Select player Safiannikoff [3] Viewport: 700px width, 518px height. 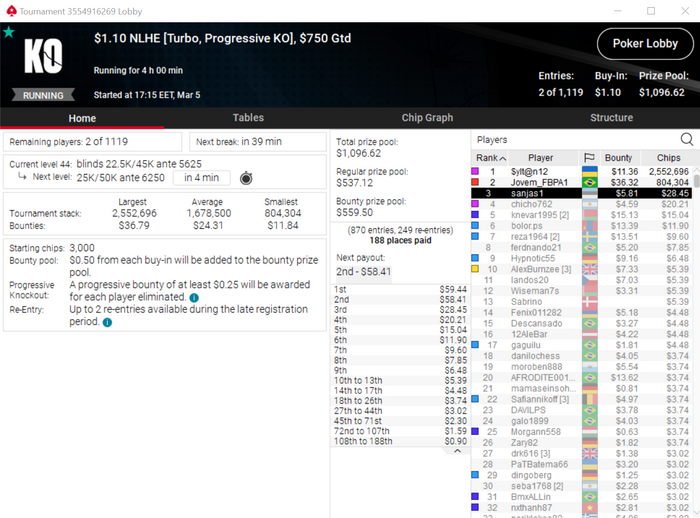tap(582, 399)
